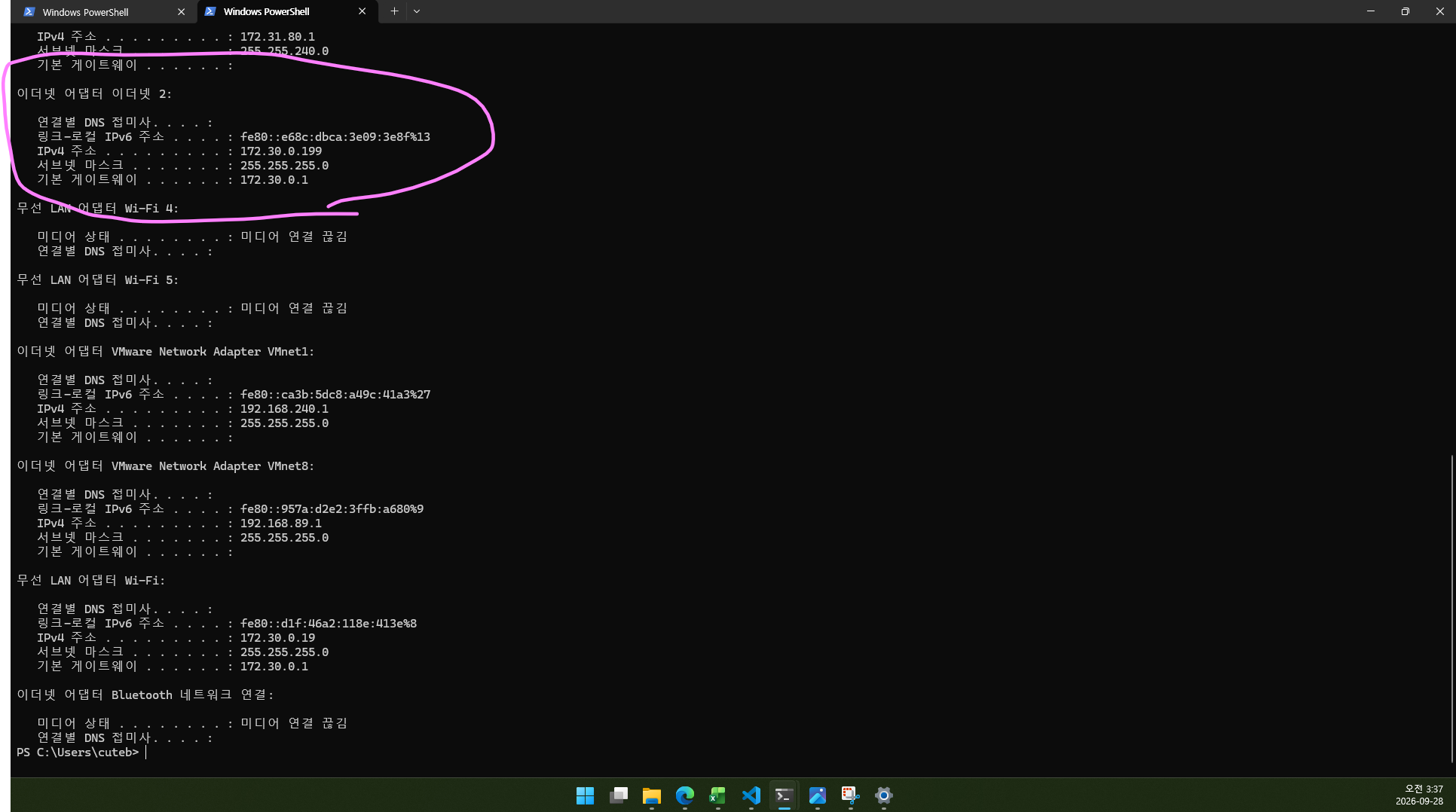This screenshot has height=812, width=1456.
Task: Switch to the first Windows PowerShell tab
Action: click(x=104, y=12)
